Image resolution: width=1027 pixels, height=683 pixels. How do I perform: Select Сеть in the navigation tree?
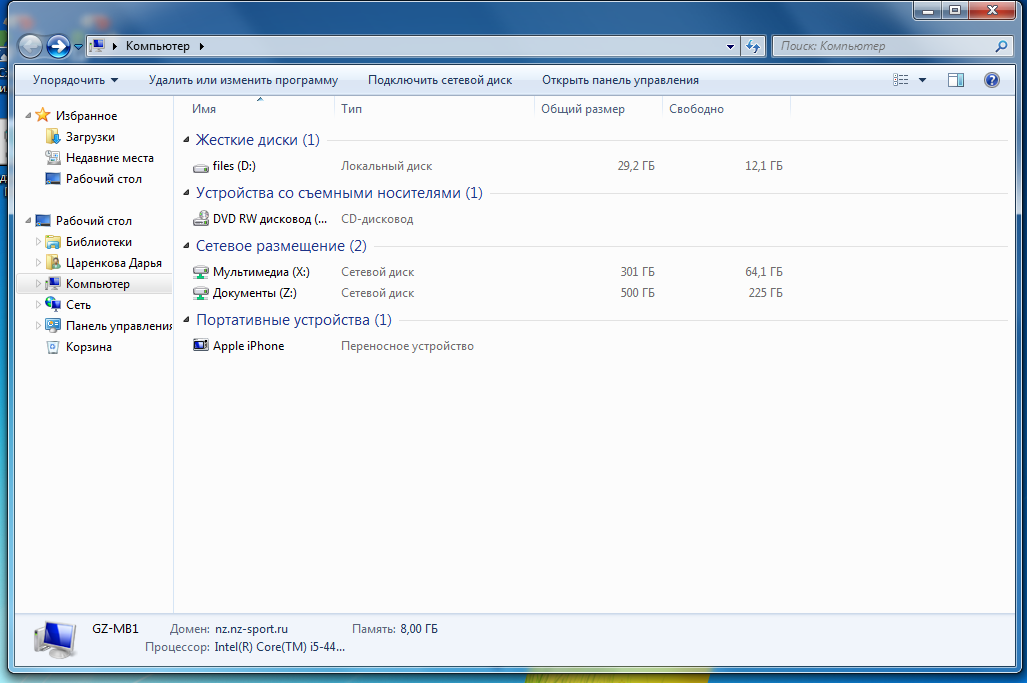[x=78, y=305]
